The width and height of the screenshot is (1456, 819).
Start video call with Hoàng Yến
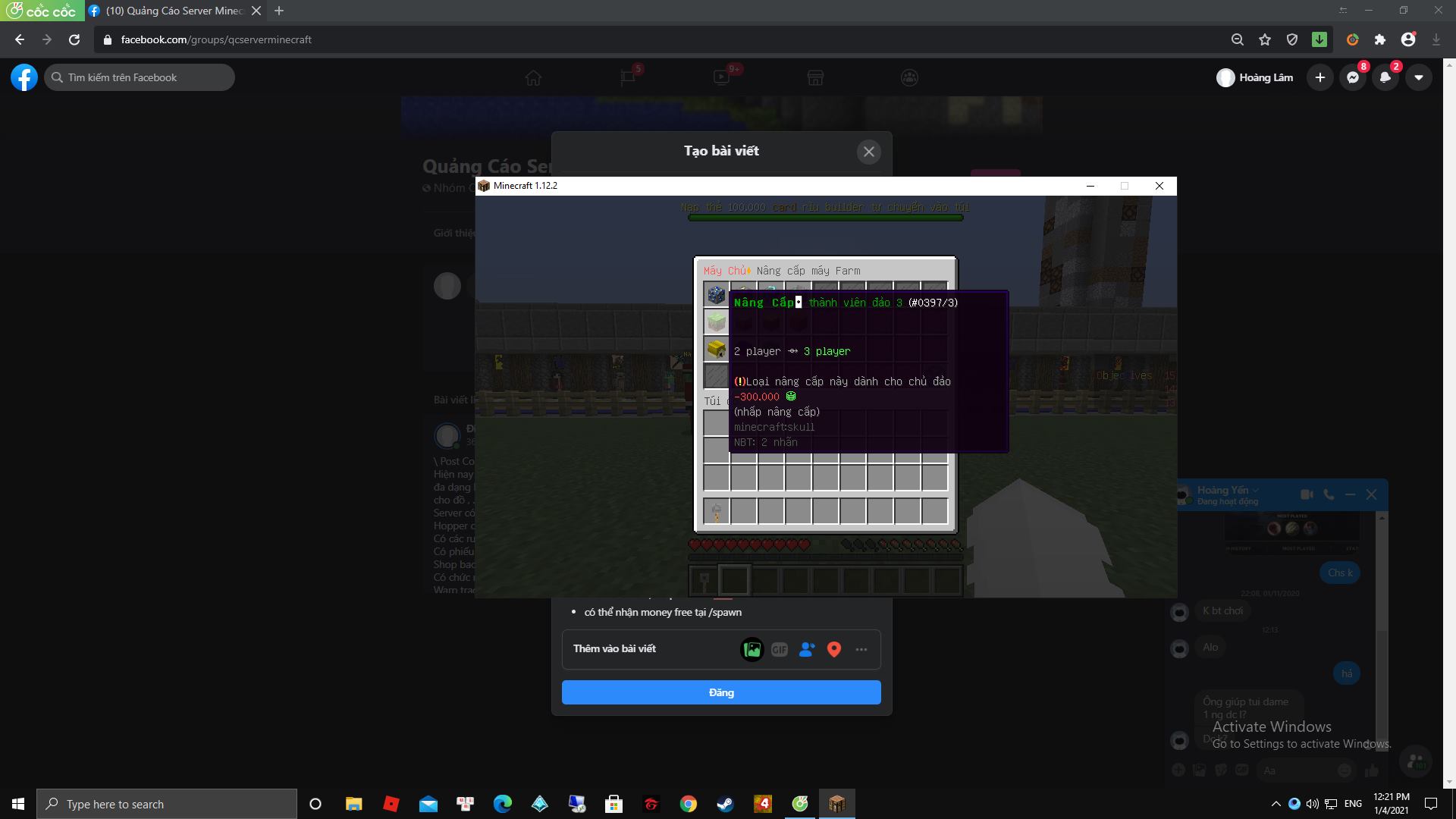[1306, 494]
